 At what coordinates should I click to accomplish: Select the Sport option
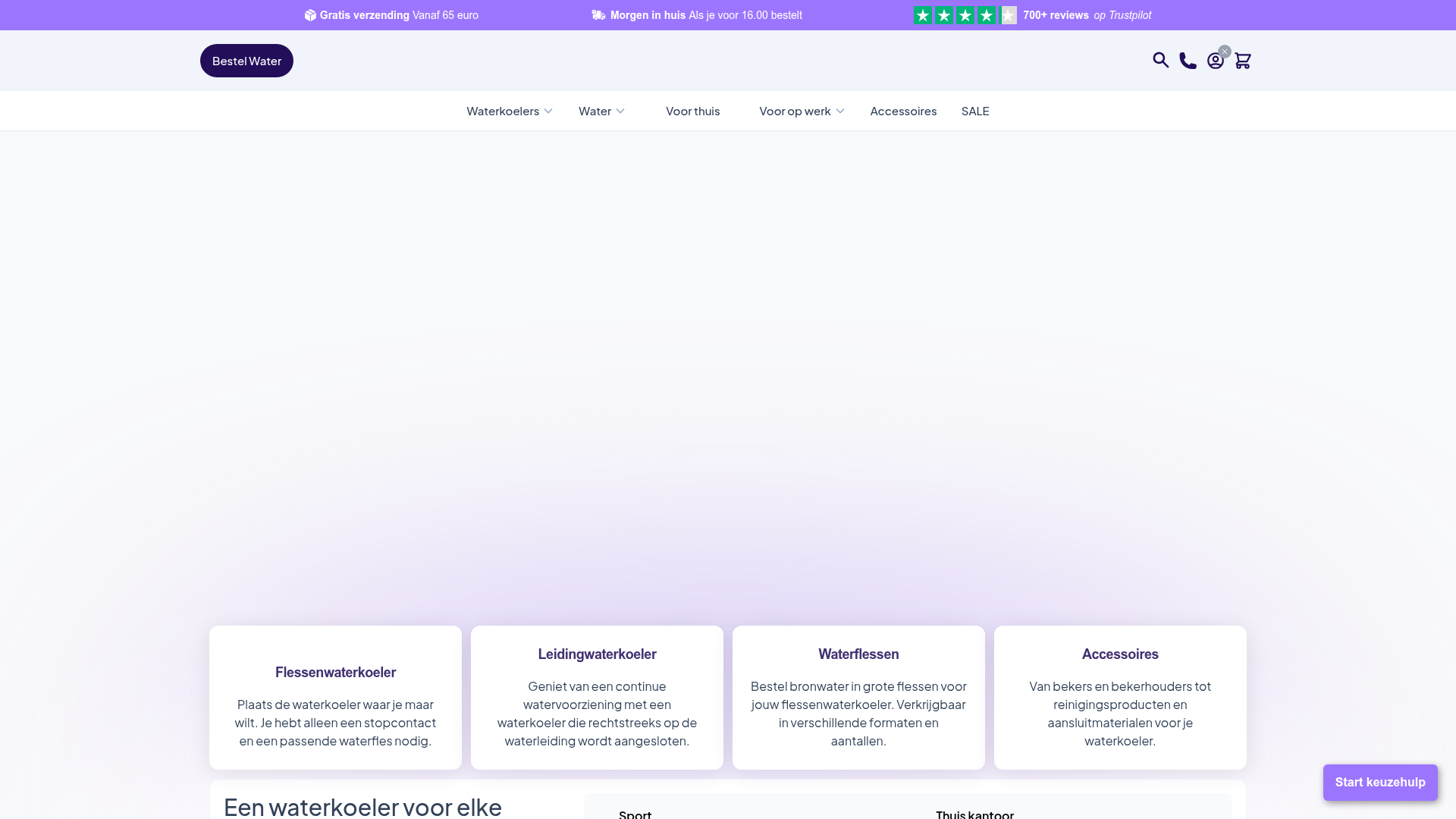coord(635,814)
